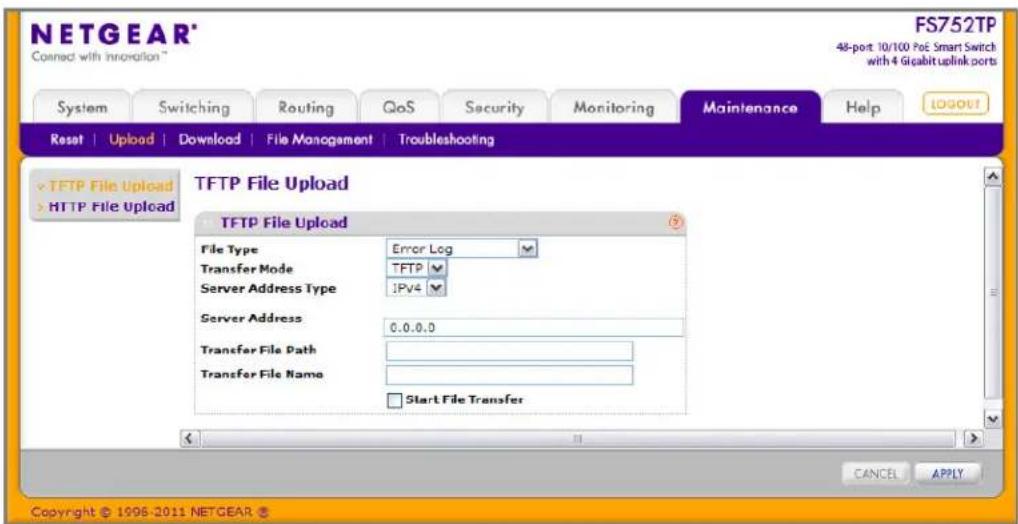Click the horizontal scrollbar thumb

pyautogui.click(x=577, y=438)
